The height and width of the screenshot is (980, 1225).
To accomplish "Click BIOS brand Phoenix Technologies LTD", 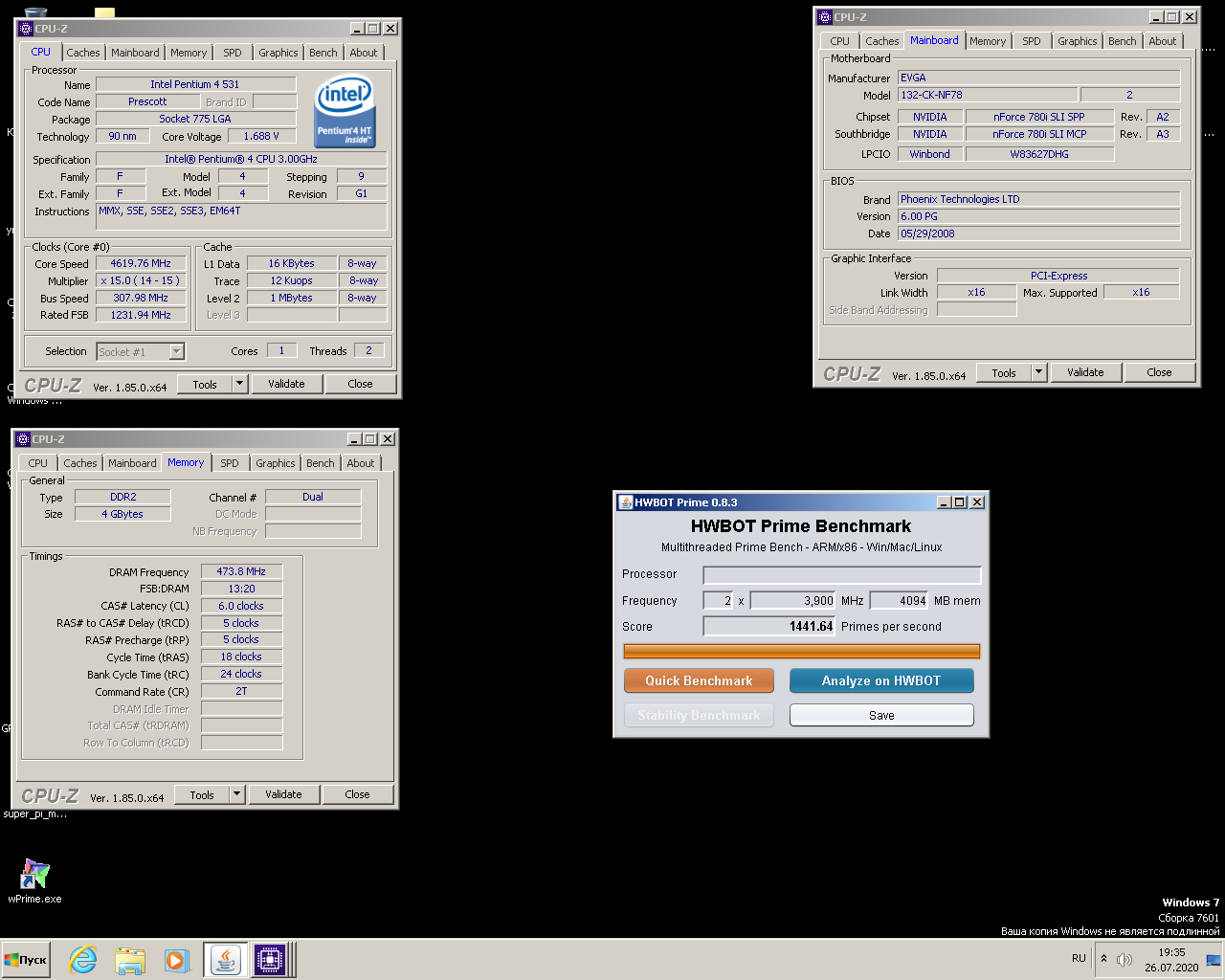I will pyautogui.click(x=1039, y=199).
